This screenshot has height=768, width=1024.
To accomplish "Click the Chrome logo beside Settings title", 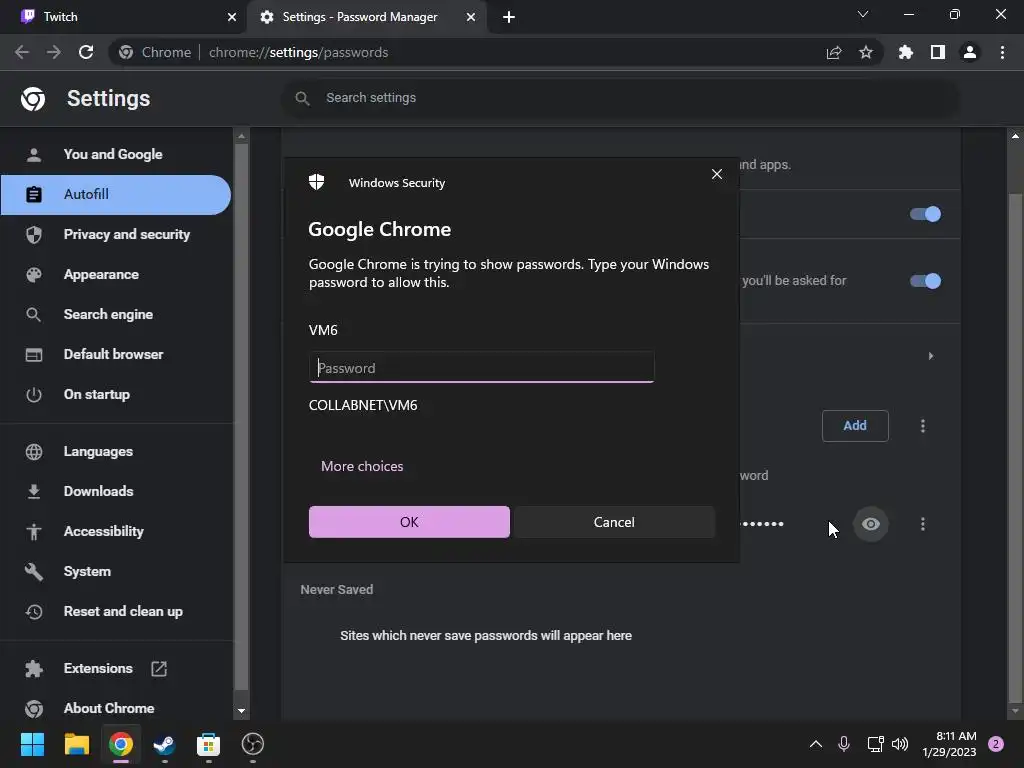I will pos(33,99).
